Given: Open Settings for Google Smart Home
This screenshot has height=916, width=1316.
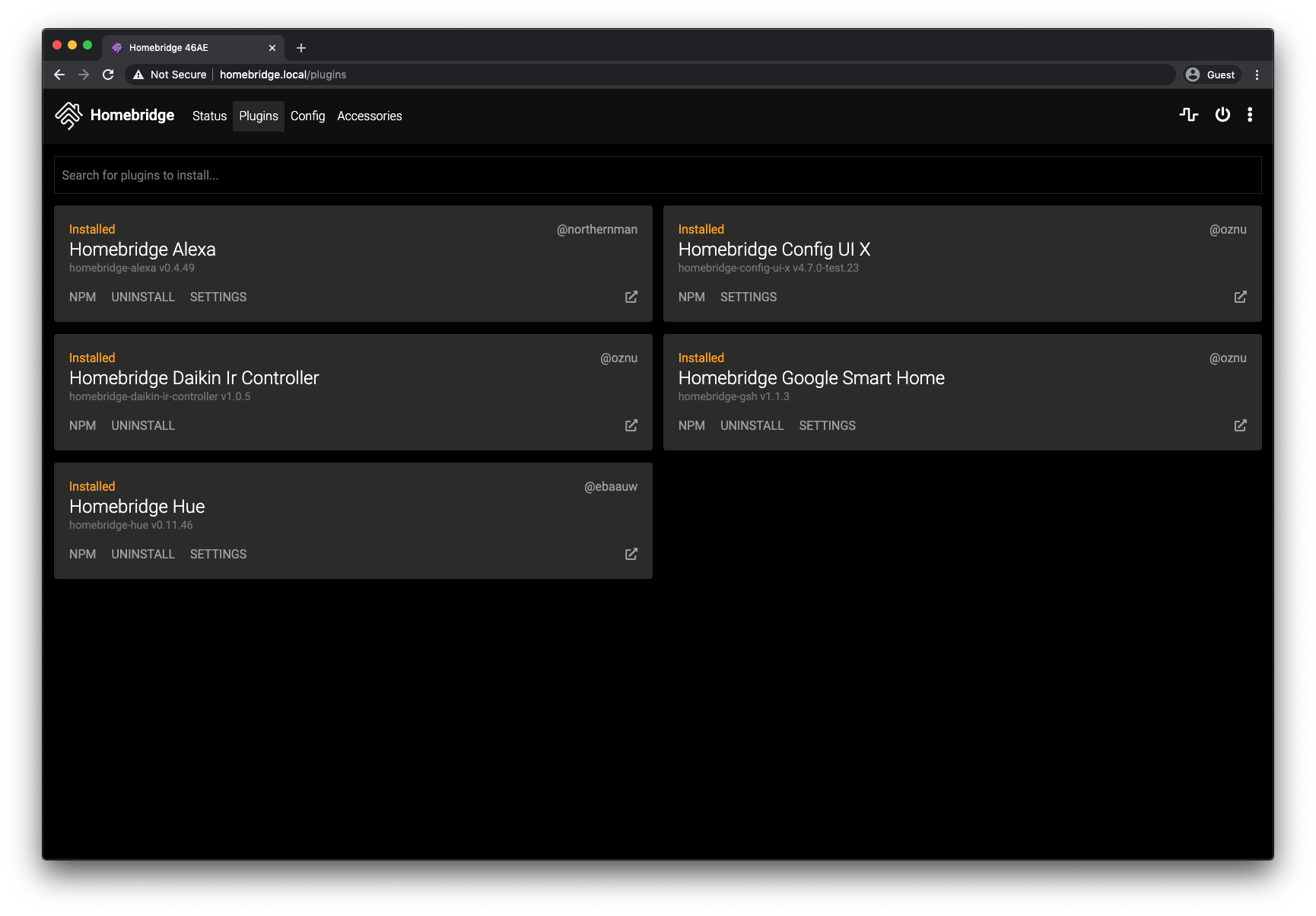Looking at the screenshot, I should pyautogui.click(x=828, y=425).
